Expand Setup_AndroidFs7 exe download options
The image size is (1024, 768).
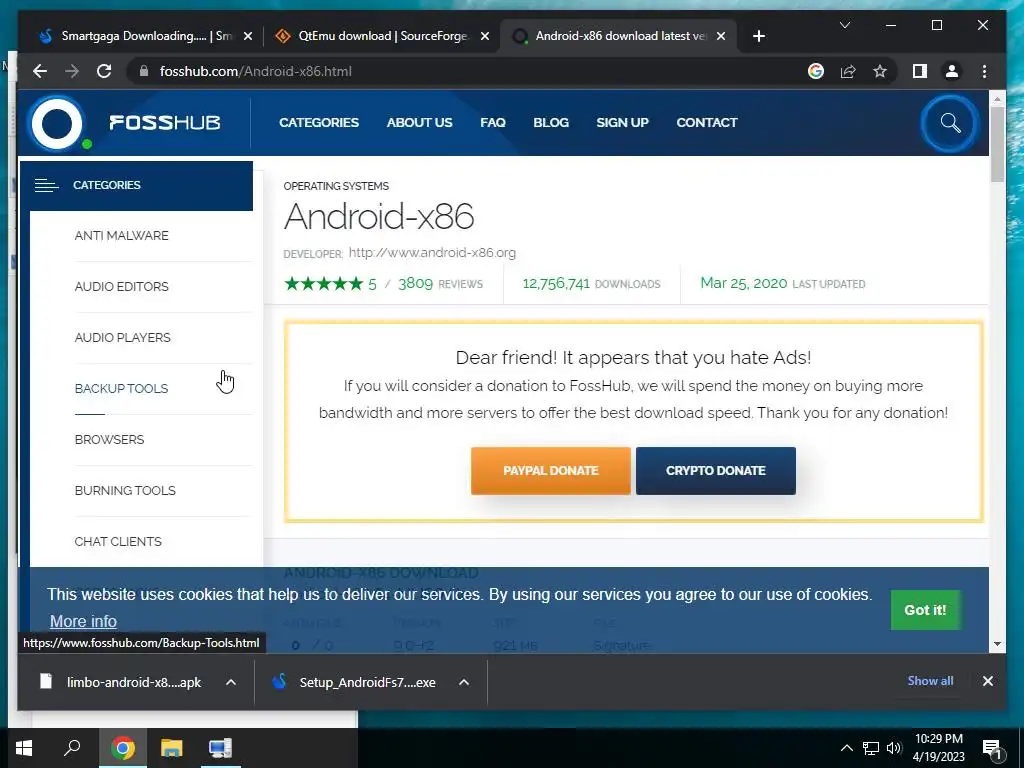464,682
